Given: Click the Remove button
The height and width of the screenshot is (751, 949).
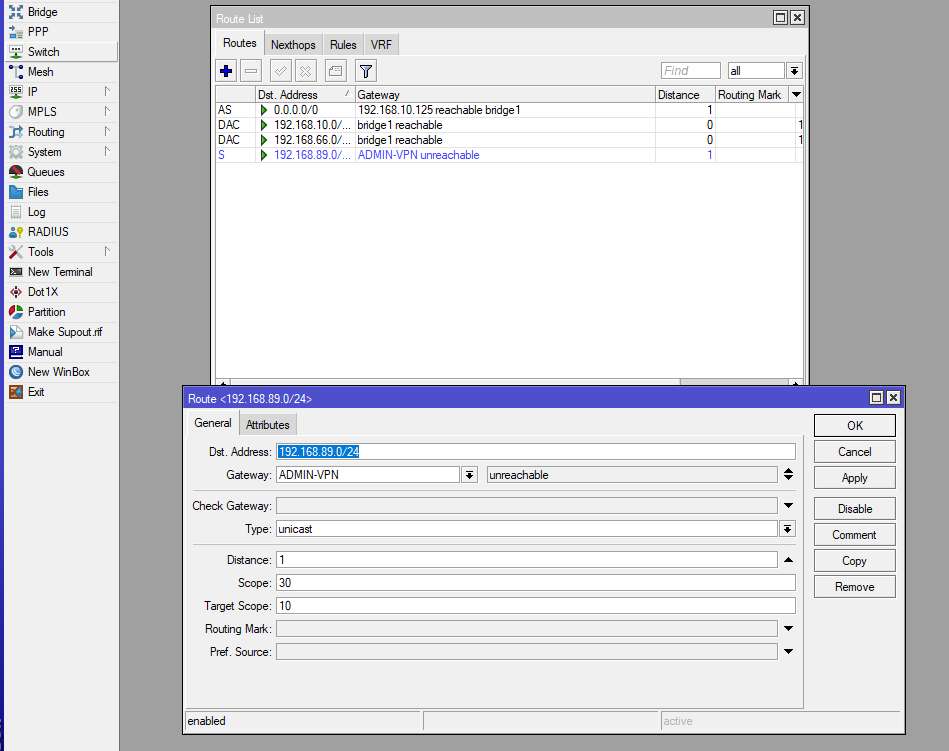Looking at the screenshot, I should pyautogui.click(x=855, y=587).
